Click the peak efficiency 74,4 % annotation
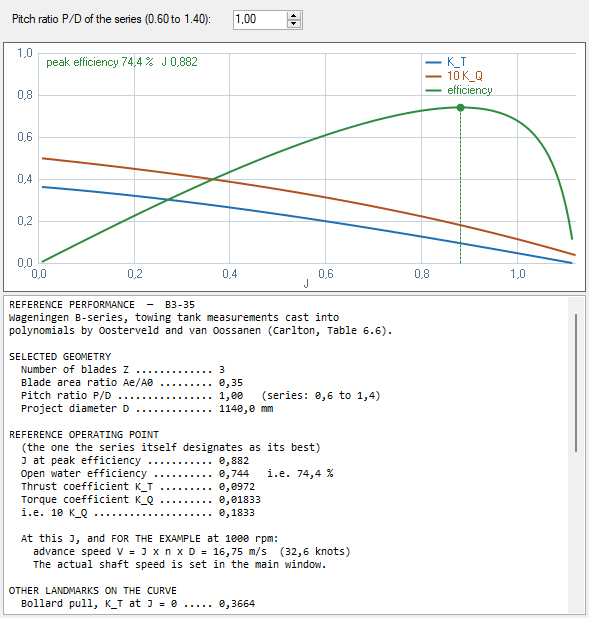 (x=122, y=62)
